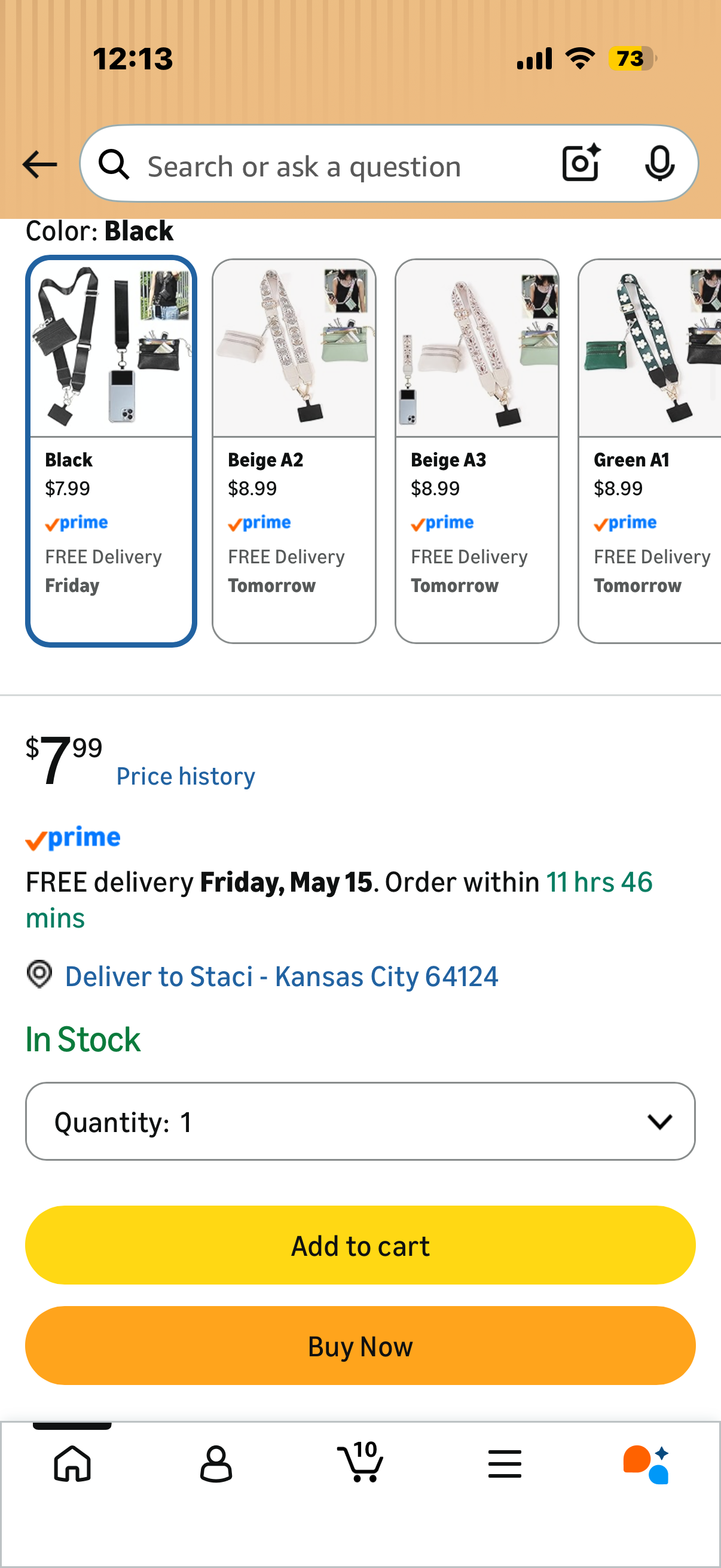Launch the Rufus AI assistant icon
This screenshot has width=721, height=1568.
pyautogui.click(x=646, y=1465)
